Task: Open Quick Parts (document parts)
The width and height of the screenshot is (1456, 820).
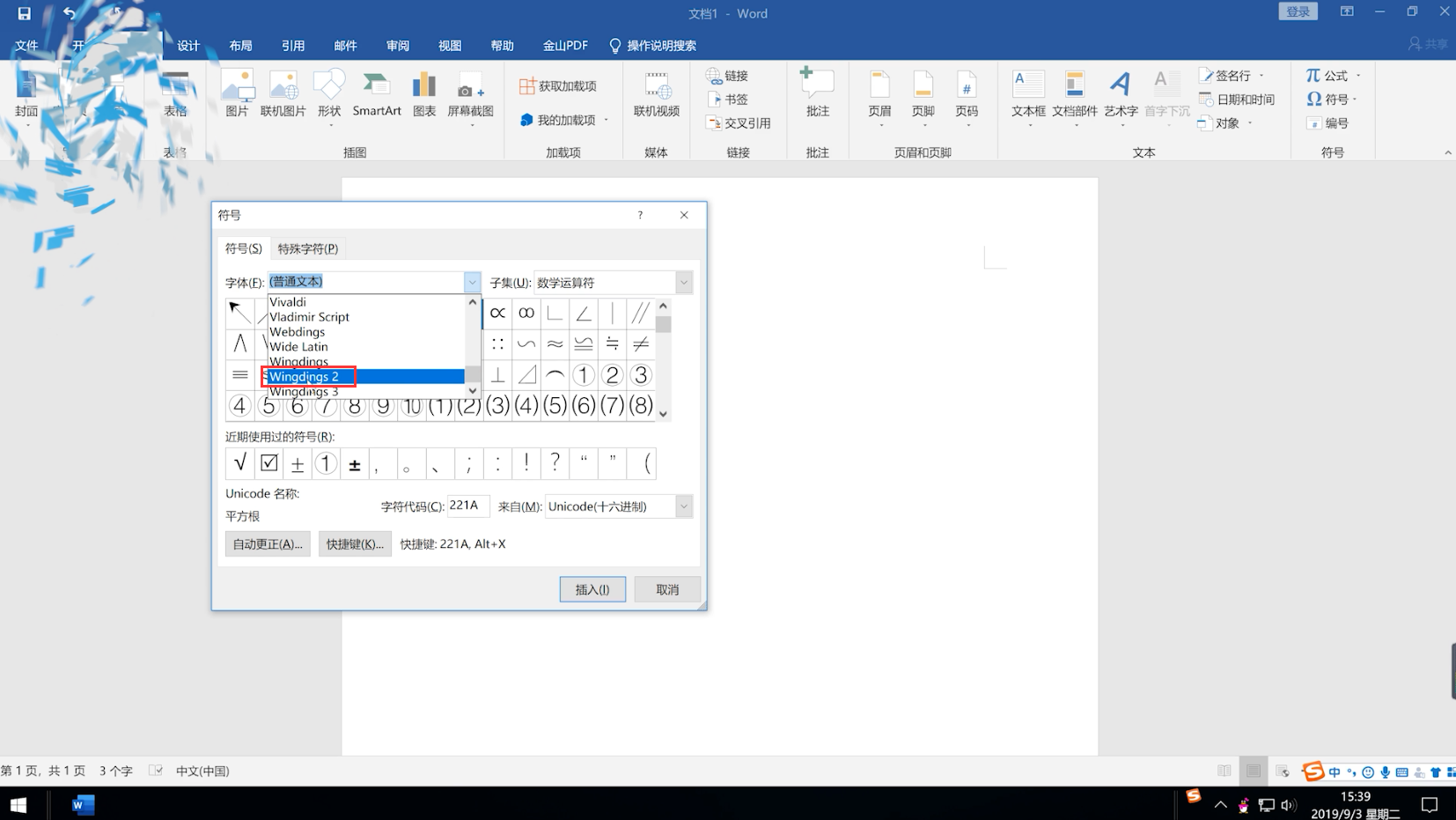Action: pos(1075,97)
